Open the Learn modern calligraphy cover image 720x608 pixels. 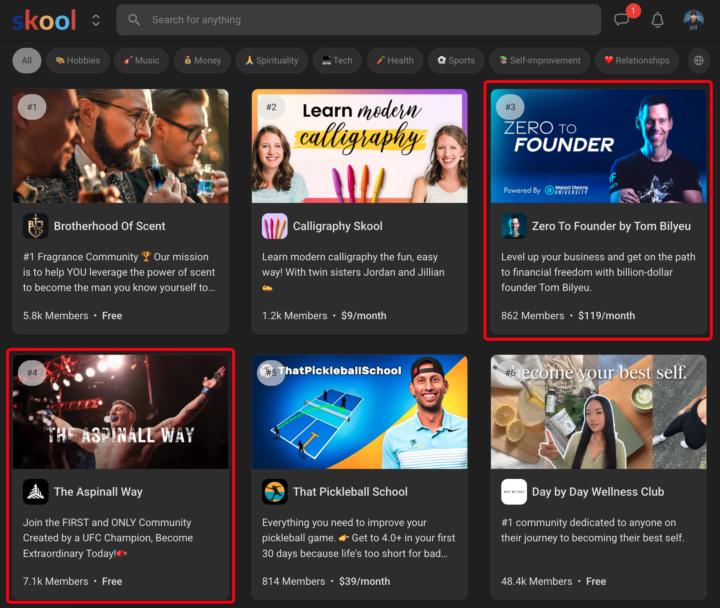(360, 146)
